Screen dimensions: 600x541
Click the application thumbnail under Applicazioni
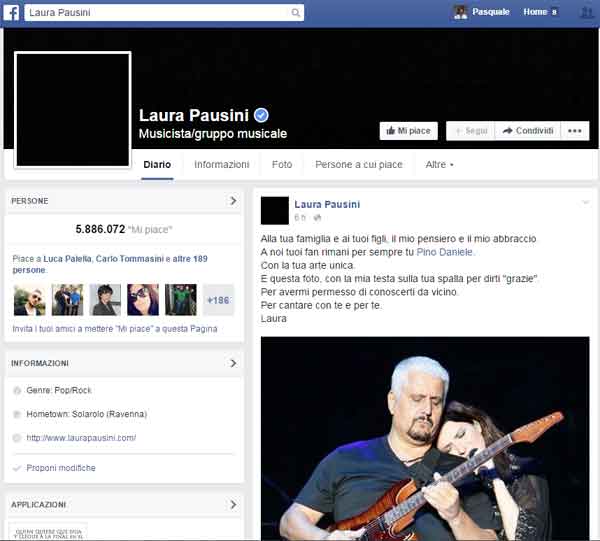pos(48,532)
